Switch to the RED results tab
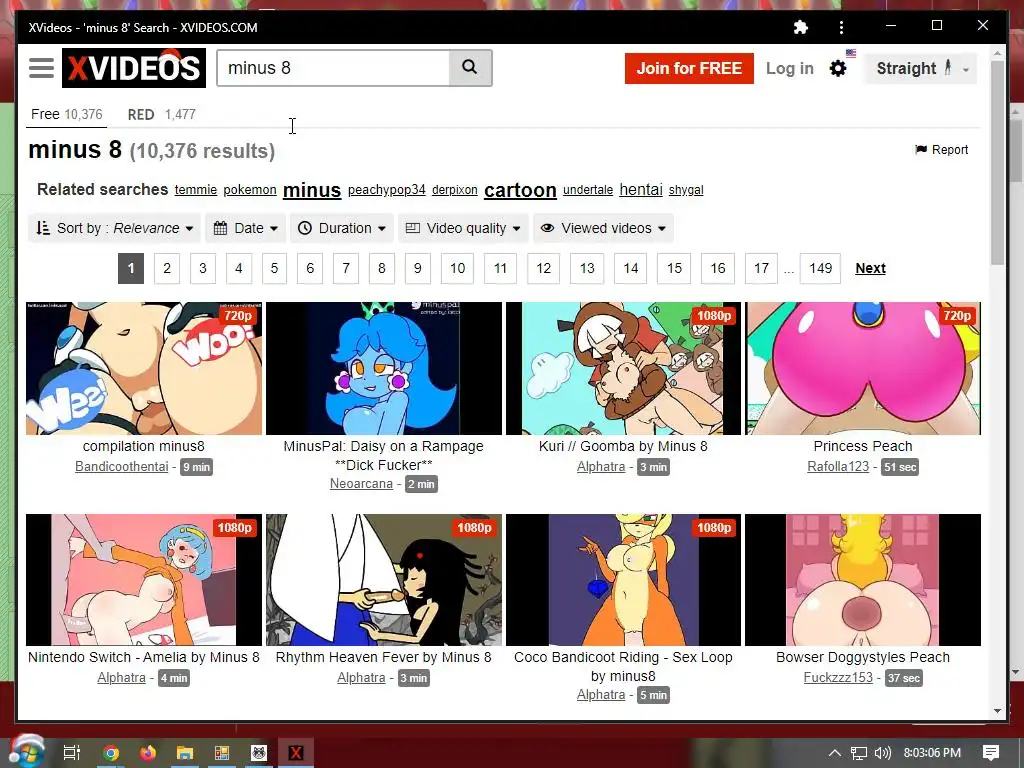 161,114
